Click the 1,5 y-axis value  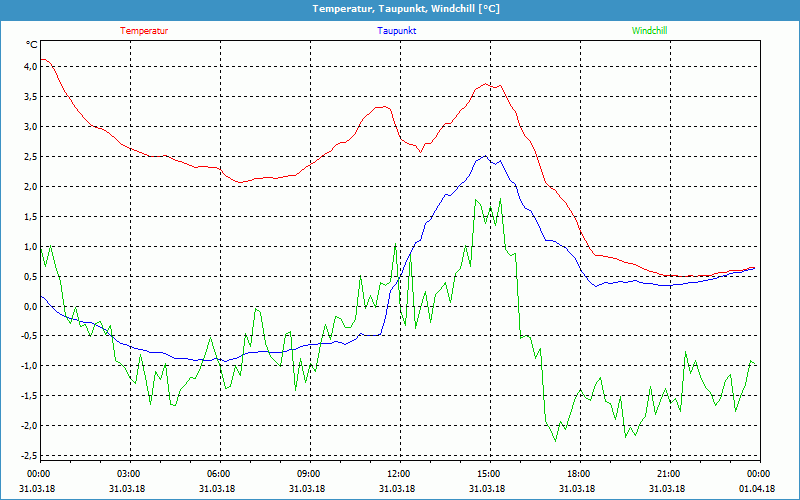[x=31, y=216]
